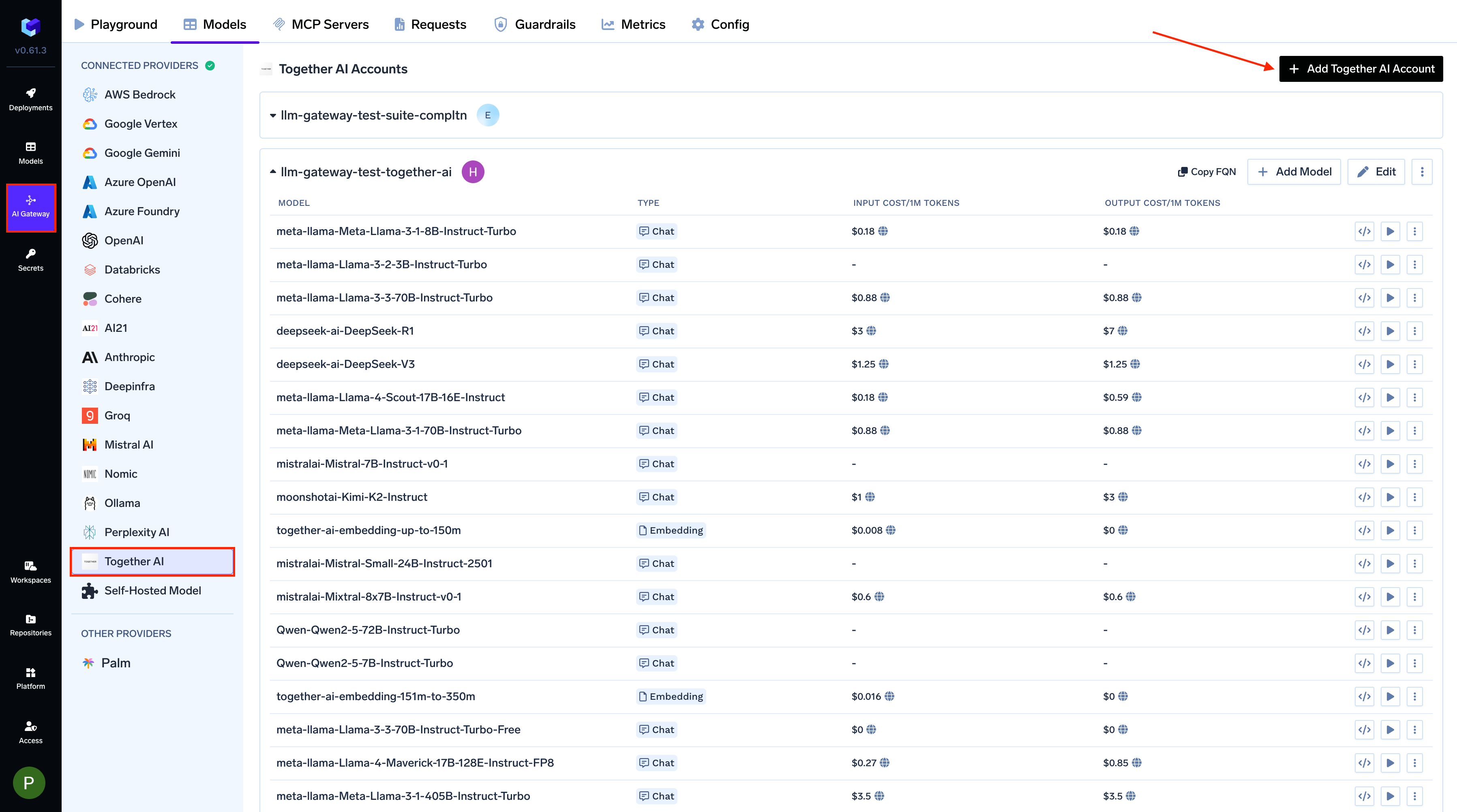Open more options for Qwen-Qwen2-5-72B-Instruct-Turbo row
Image resolution: width=1457 pixels, height=812 pixels.
click(1414, 630)
